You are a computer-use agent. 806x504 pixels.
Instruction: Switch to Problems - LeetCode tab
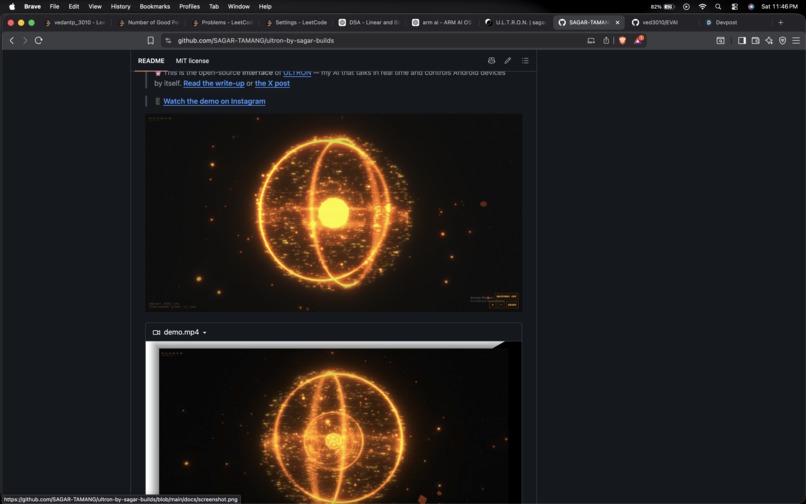(x=222, y=23)
